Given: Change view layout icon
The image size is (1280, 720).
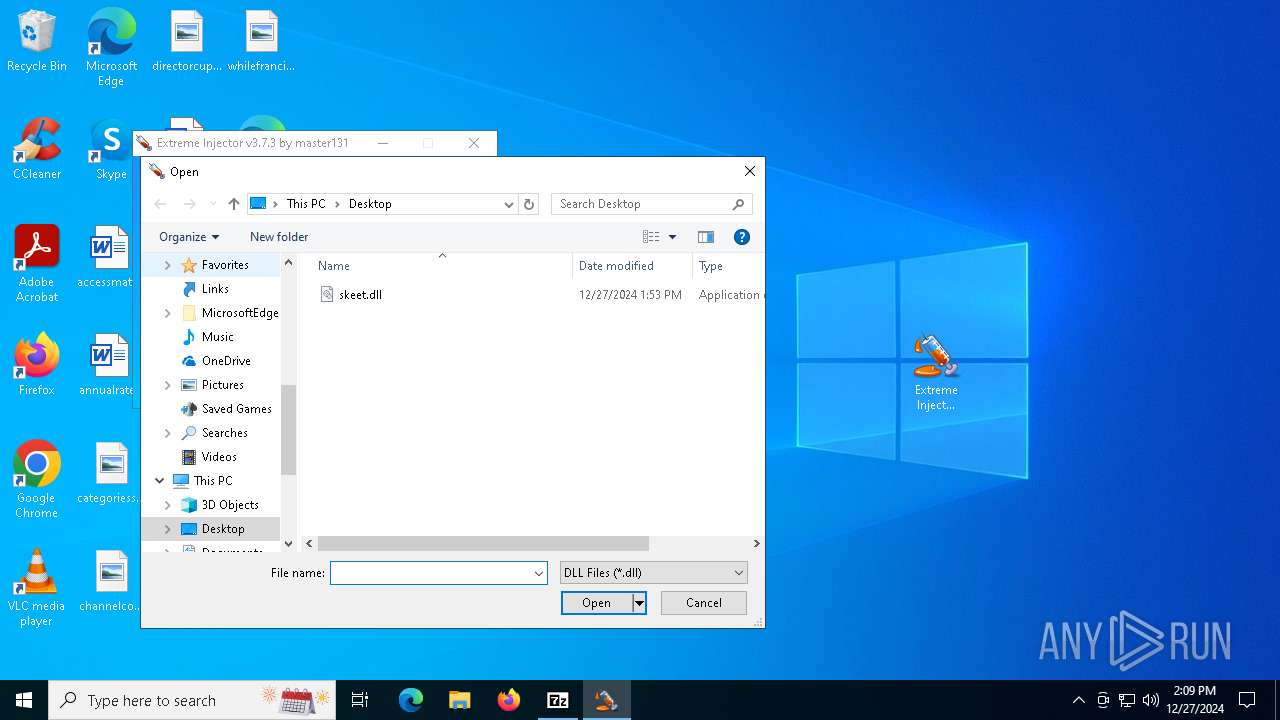Looking at the screenshot, I should pyautogui.click(x=651, y=237).
